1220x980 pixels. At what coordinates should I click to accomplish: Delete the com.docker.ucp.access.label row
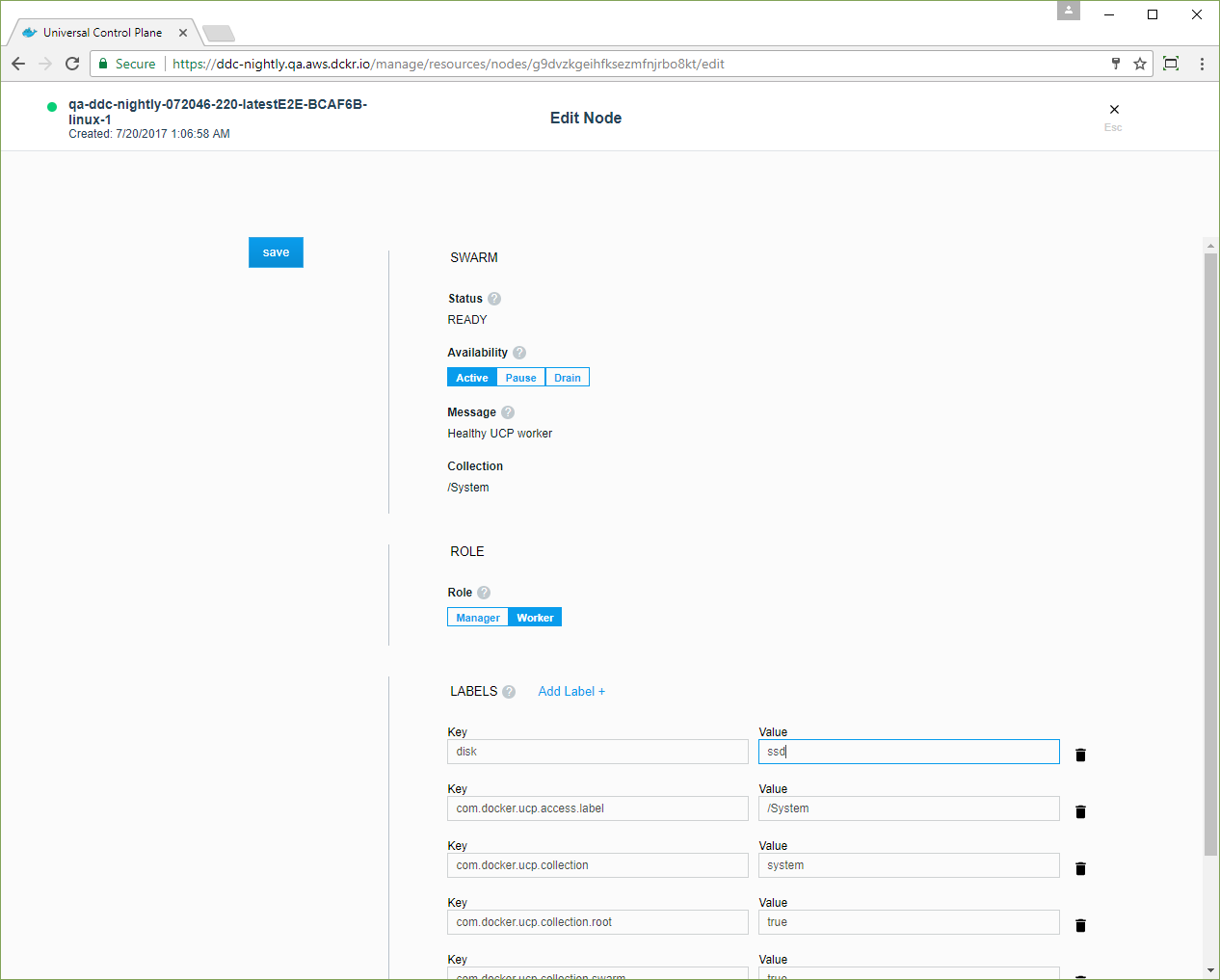(x=1080, y=811)
